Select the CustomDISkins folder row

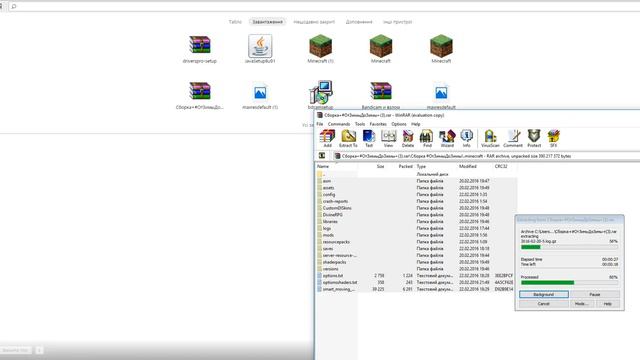point(416,208)
